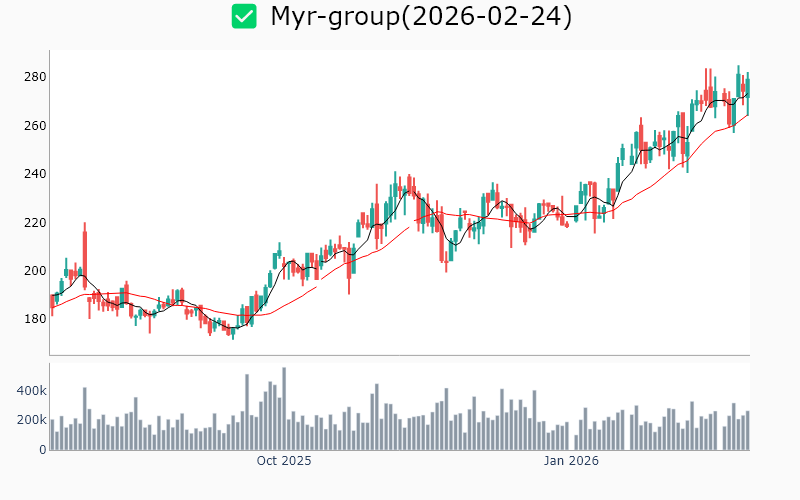Click the 280 price axis label
This screenshot has width=800, height=500.
coord(34,77)
